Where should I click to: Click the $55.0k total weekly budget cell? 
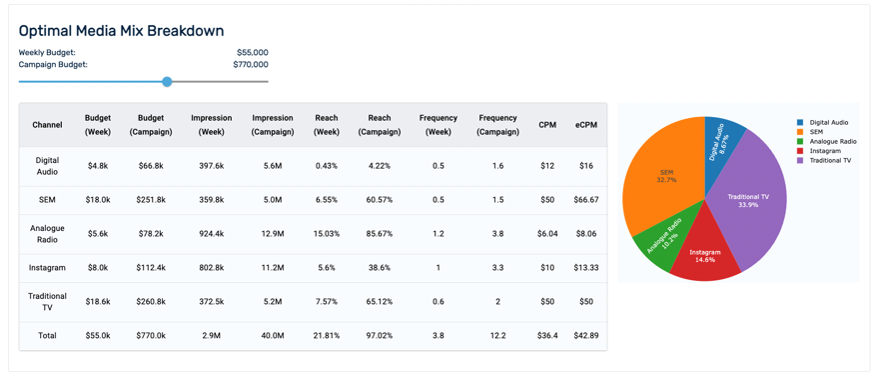[98, 335]
